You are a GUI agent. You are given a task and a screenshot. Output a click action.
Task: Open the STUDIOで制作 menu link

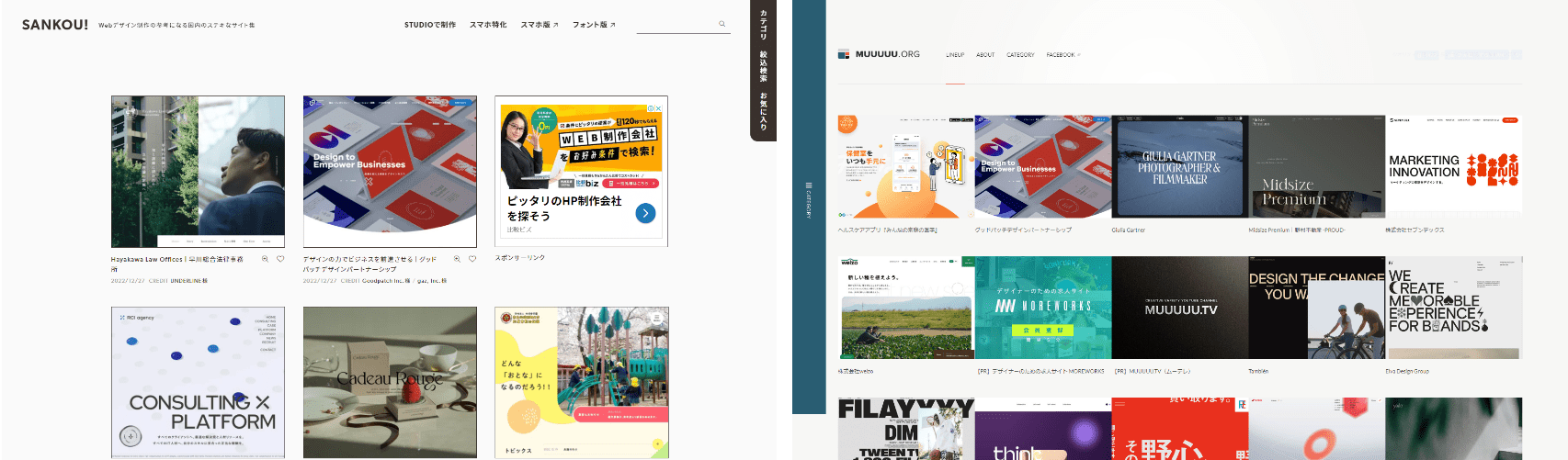coord(430,25)
